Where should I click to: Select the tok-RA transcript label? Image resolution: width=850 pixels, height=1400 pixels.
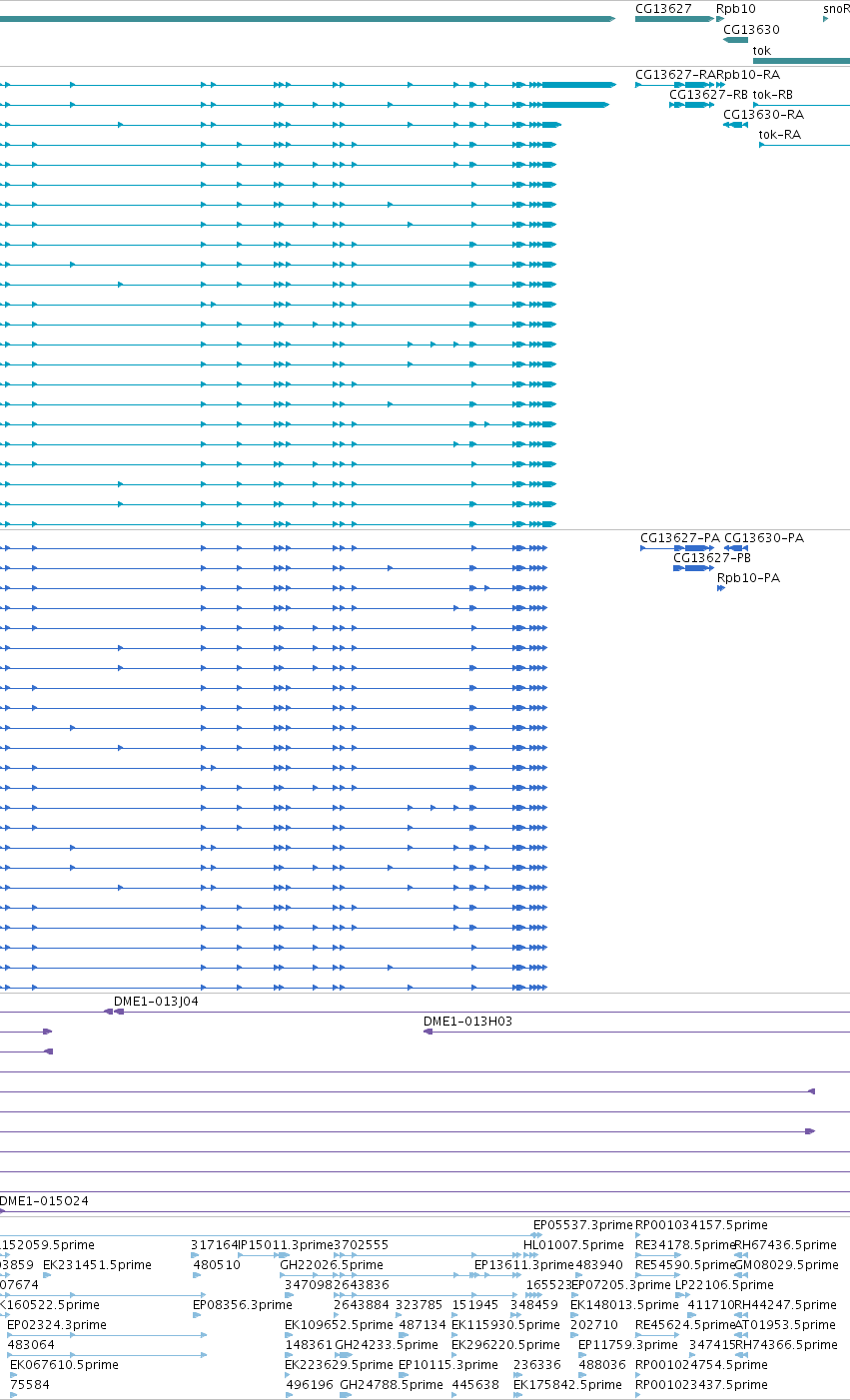pos(780,135)
